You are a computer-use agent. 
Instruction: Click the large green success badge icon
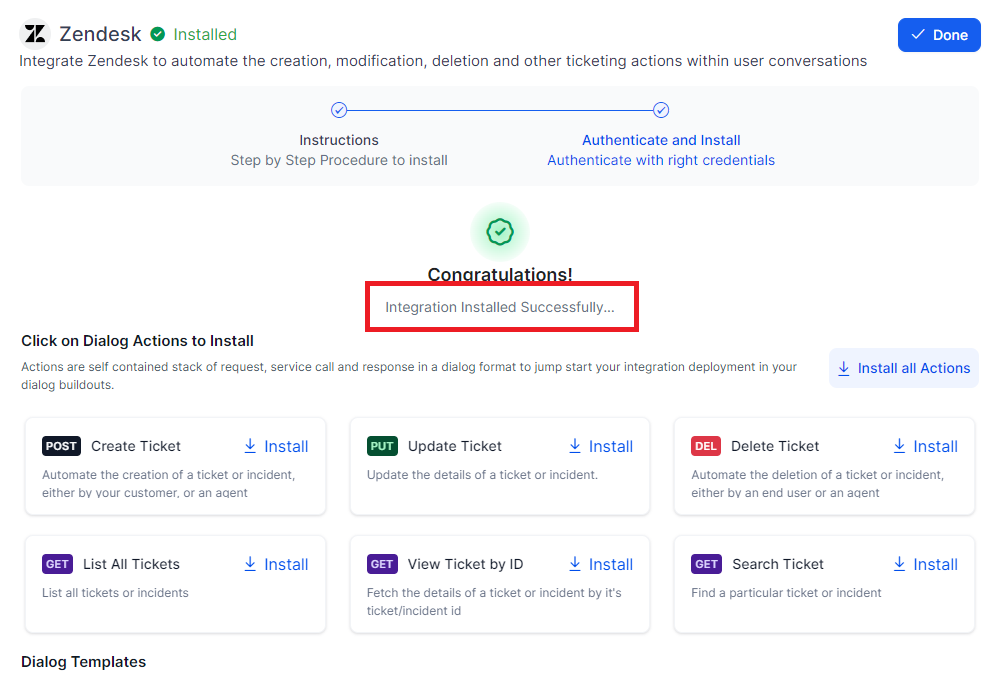499,232
